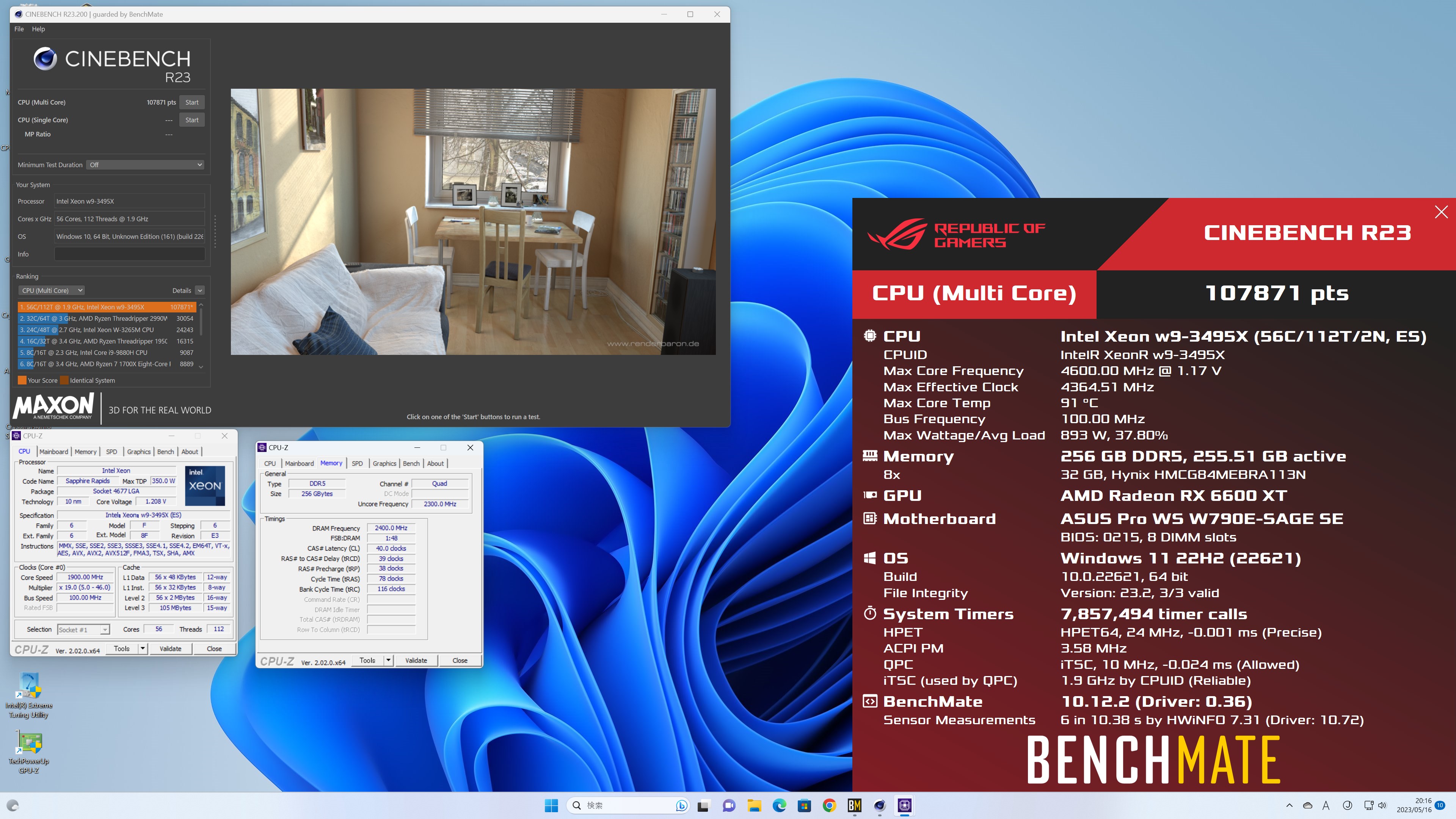This screenshot has width=1456, height=819.
Task: Open the notification count badge
Action: tap(1440, 805)
